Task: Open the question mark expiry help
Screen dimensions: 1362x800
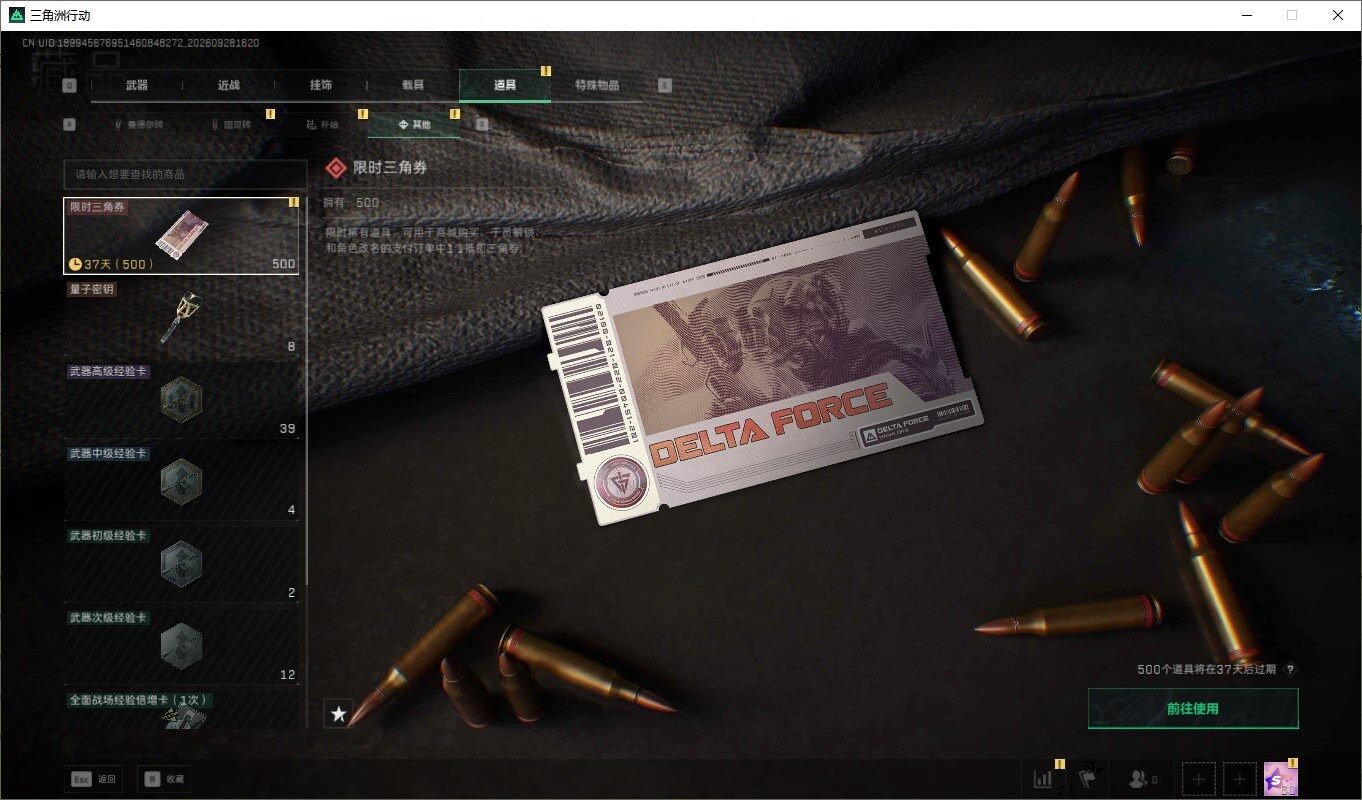Action: pos(1290,670)
